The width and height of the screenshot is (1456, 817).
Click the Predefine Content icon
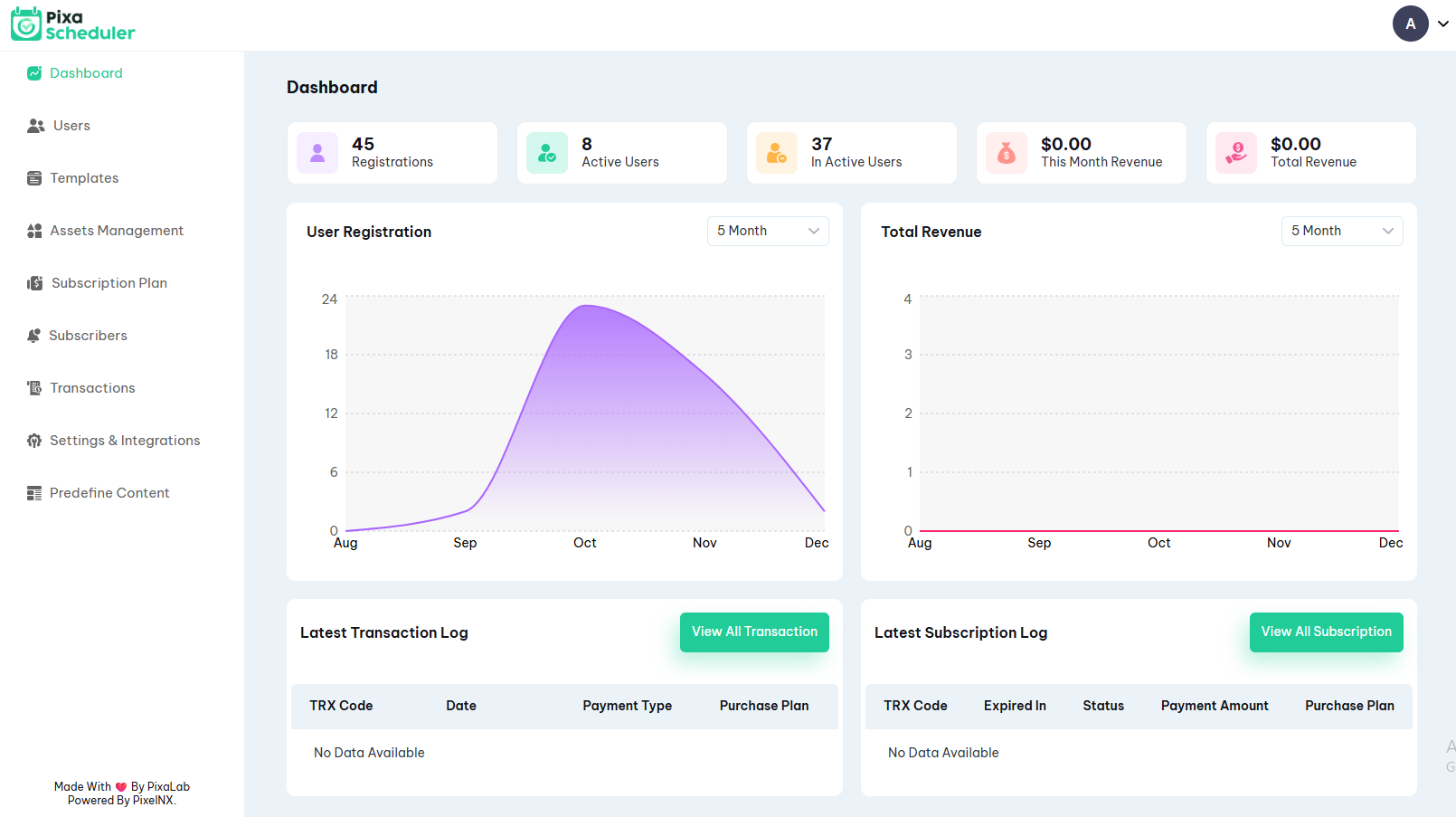[x=34, y=493]
